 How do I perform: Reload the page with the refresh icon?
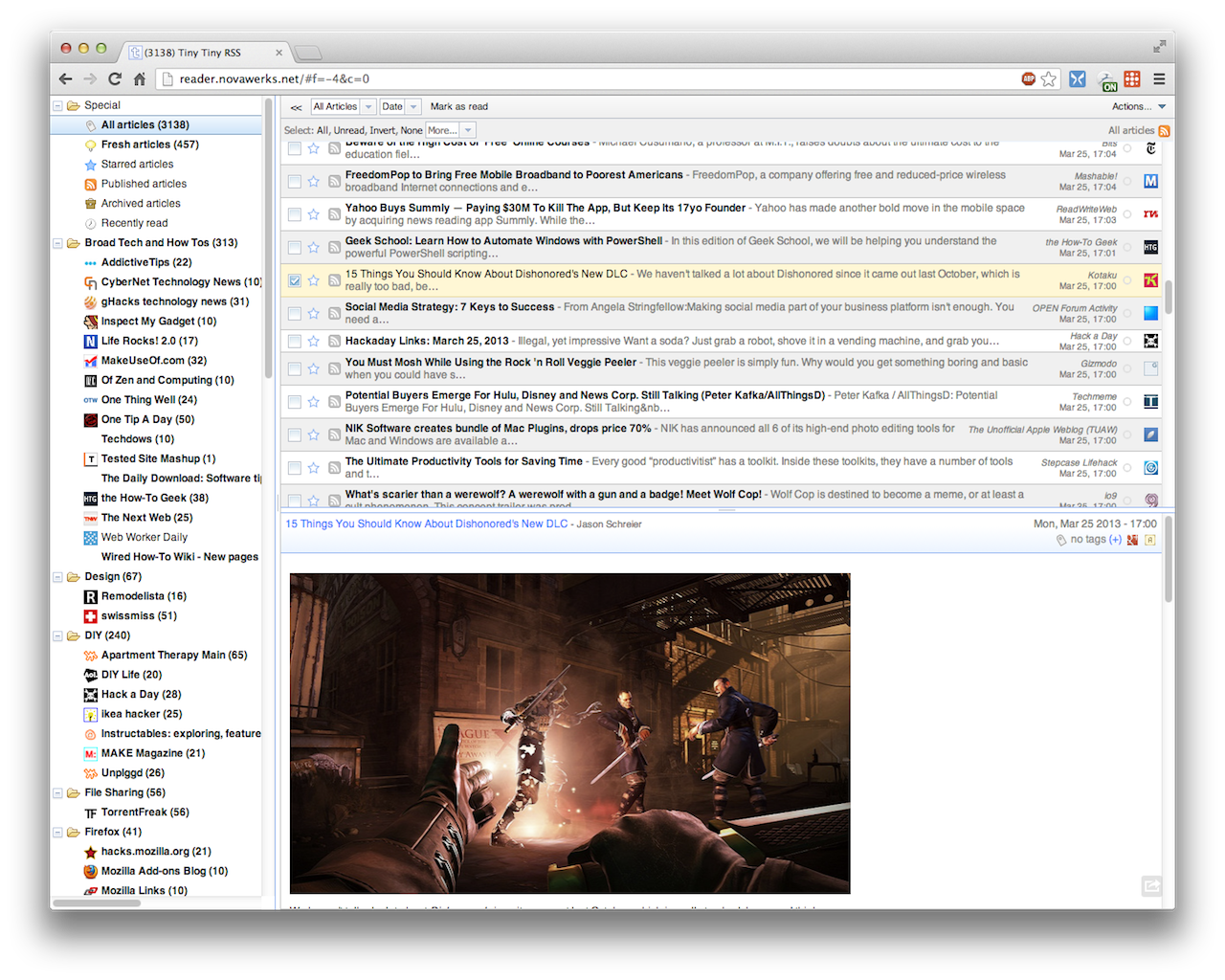115,79
